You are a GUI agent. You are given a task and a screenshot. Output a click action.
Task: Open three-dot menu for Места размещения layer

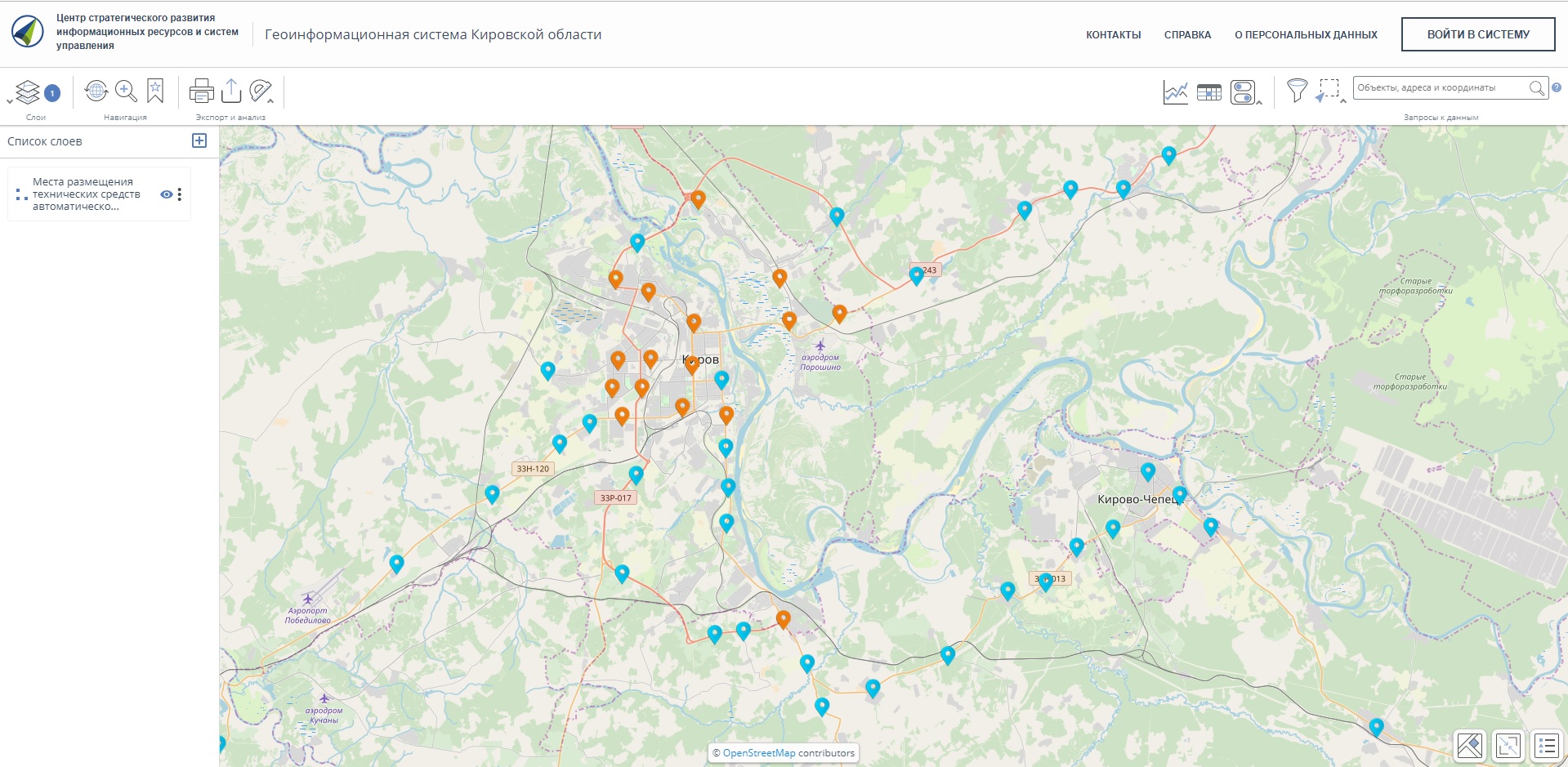click(x=180, y=194)
